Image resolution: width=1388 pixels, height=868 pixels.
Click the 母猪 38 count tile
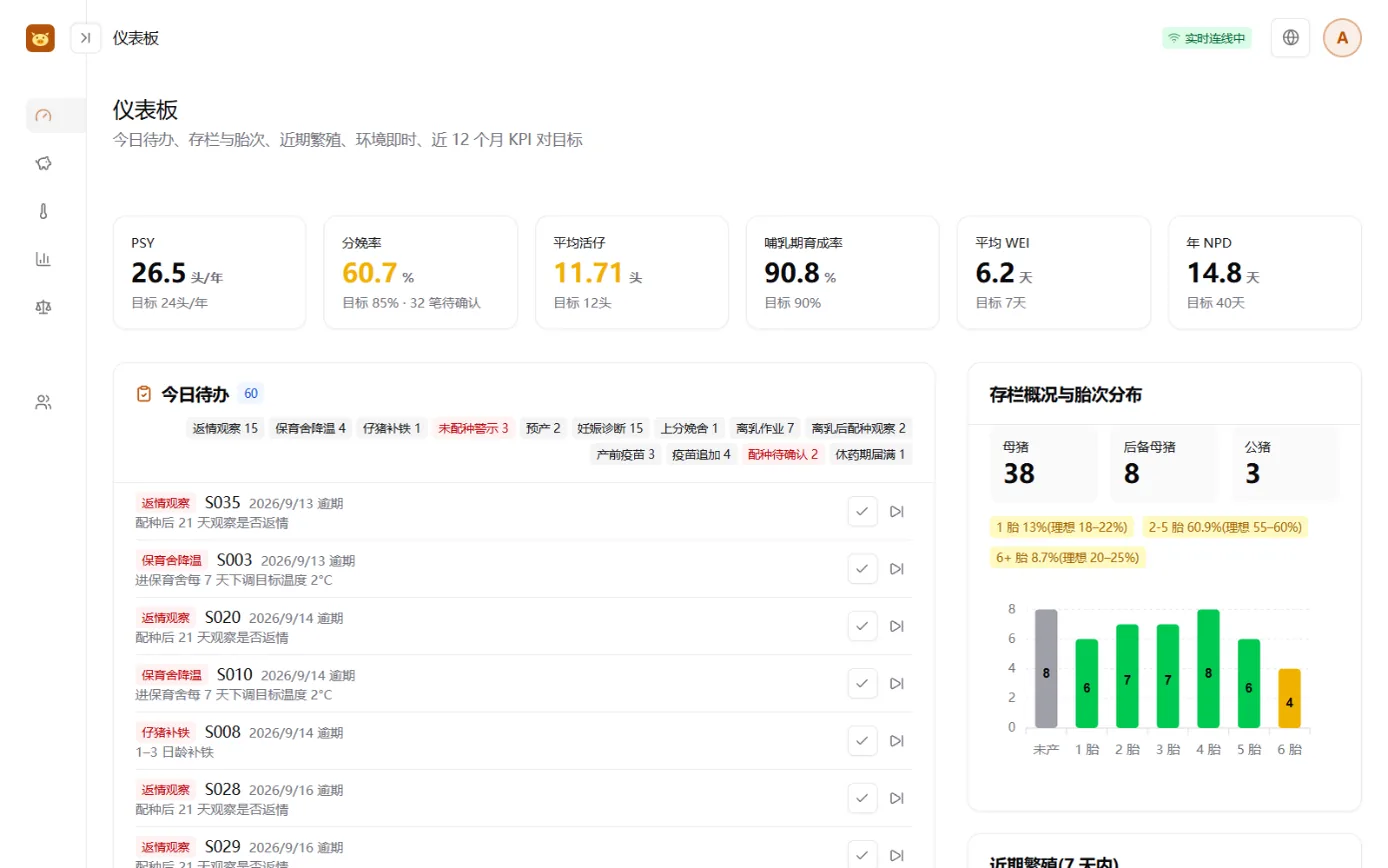tap(1044, 463)
